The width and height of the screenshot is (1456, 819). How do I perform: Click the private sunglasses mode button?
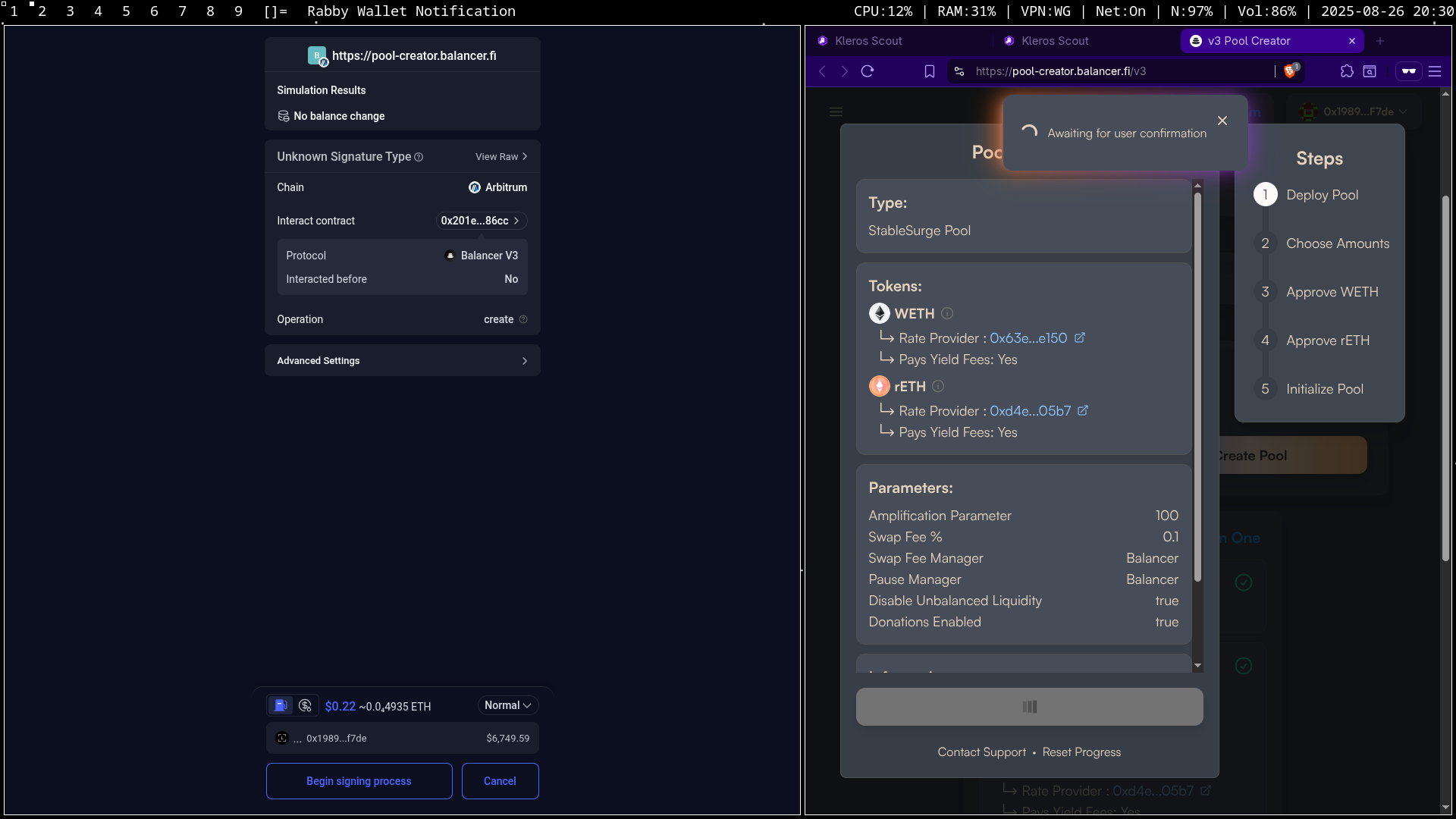pyautogui.click(x=1409, y=71)
